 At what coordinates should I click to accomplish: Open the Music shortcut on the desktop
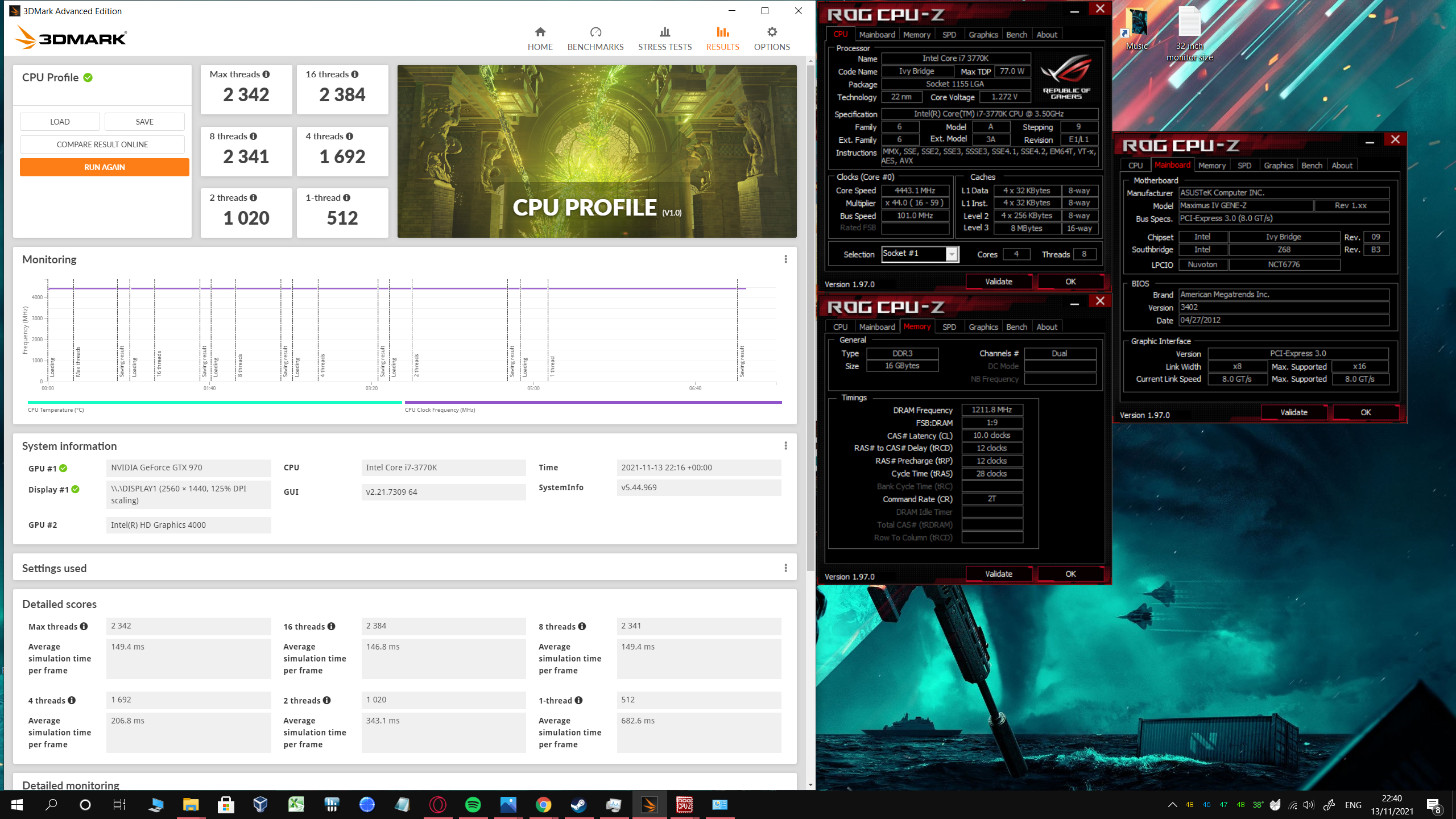[1137, 30]
